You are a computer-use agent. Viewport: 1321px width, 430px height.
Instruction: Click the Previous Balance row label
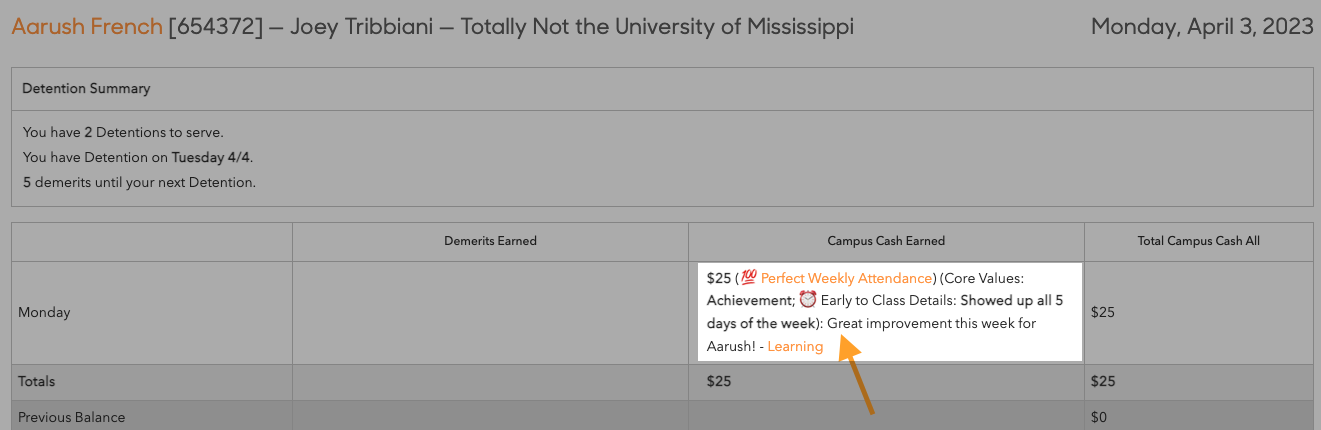72,417
